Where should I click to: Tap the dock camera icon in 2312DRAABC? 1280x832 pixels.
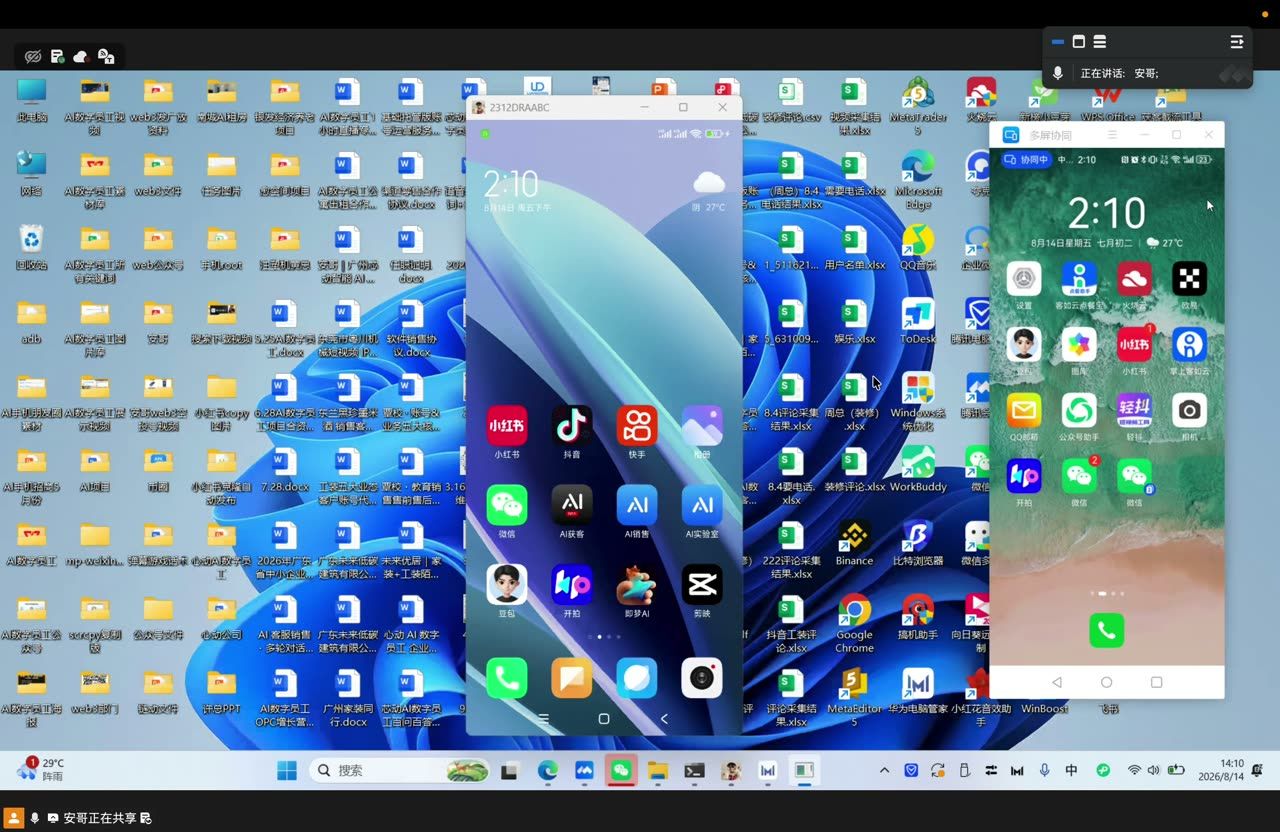(702, 678)
